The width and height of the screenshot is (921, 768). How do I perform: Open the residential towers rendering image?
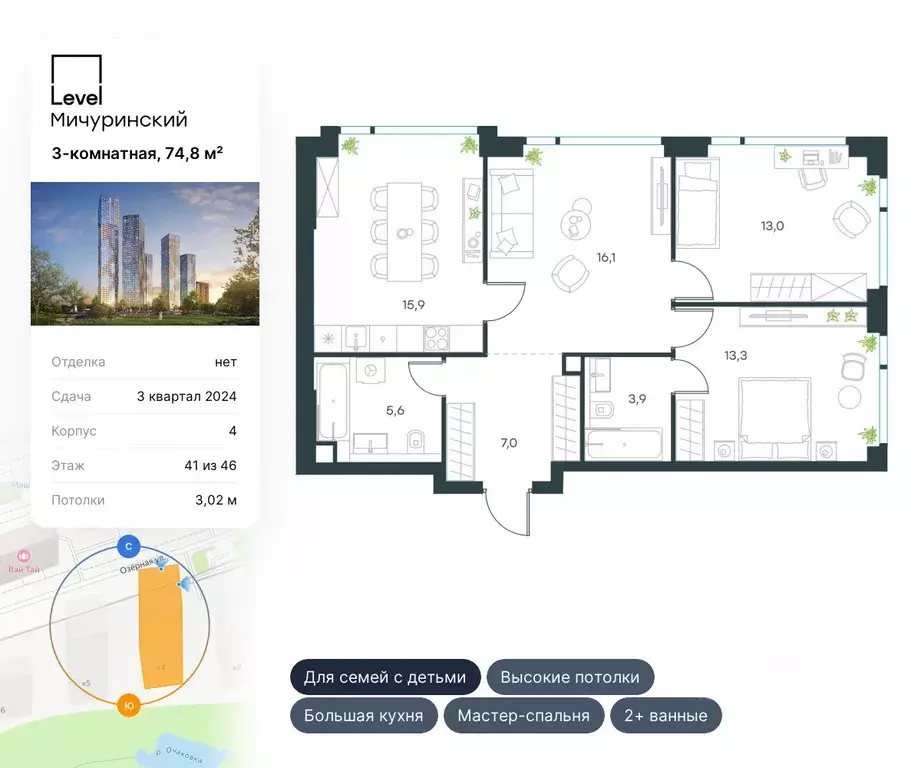(x=145, y=254)
